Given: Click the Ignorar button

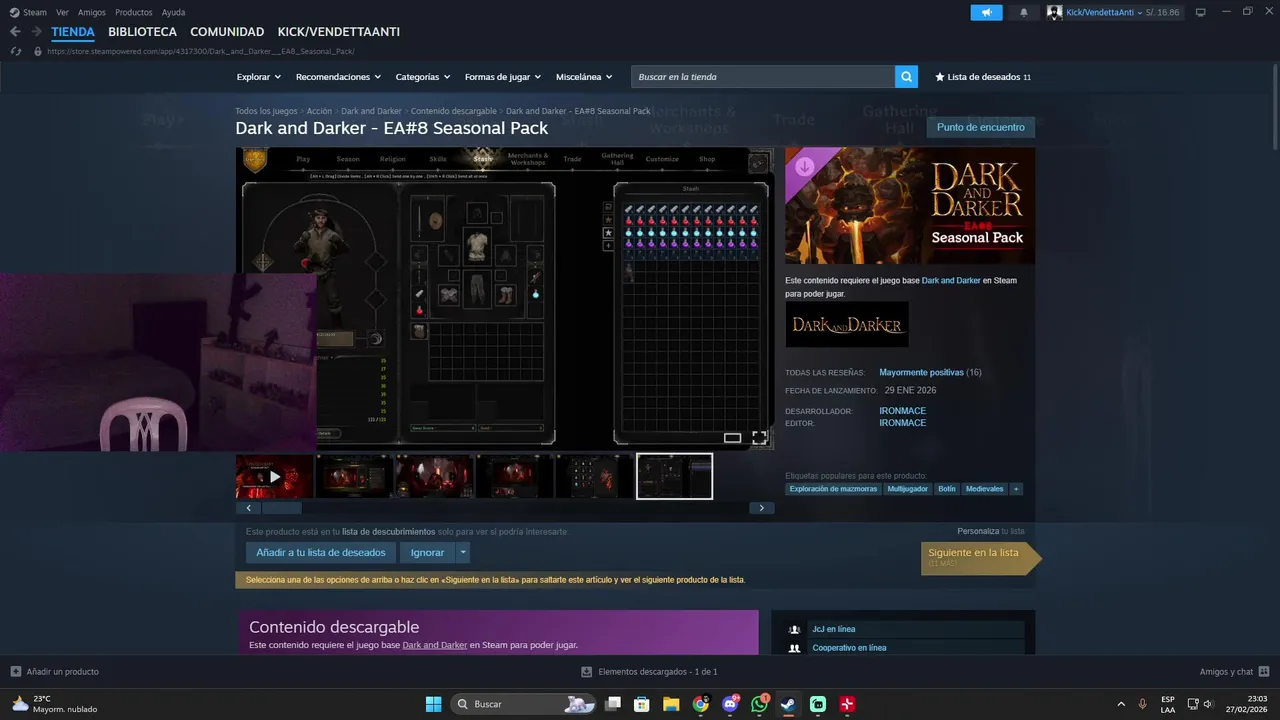Looking at the screenshot, I should [x=427, y=552].
